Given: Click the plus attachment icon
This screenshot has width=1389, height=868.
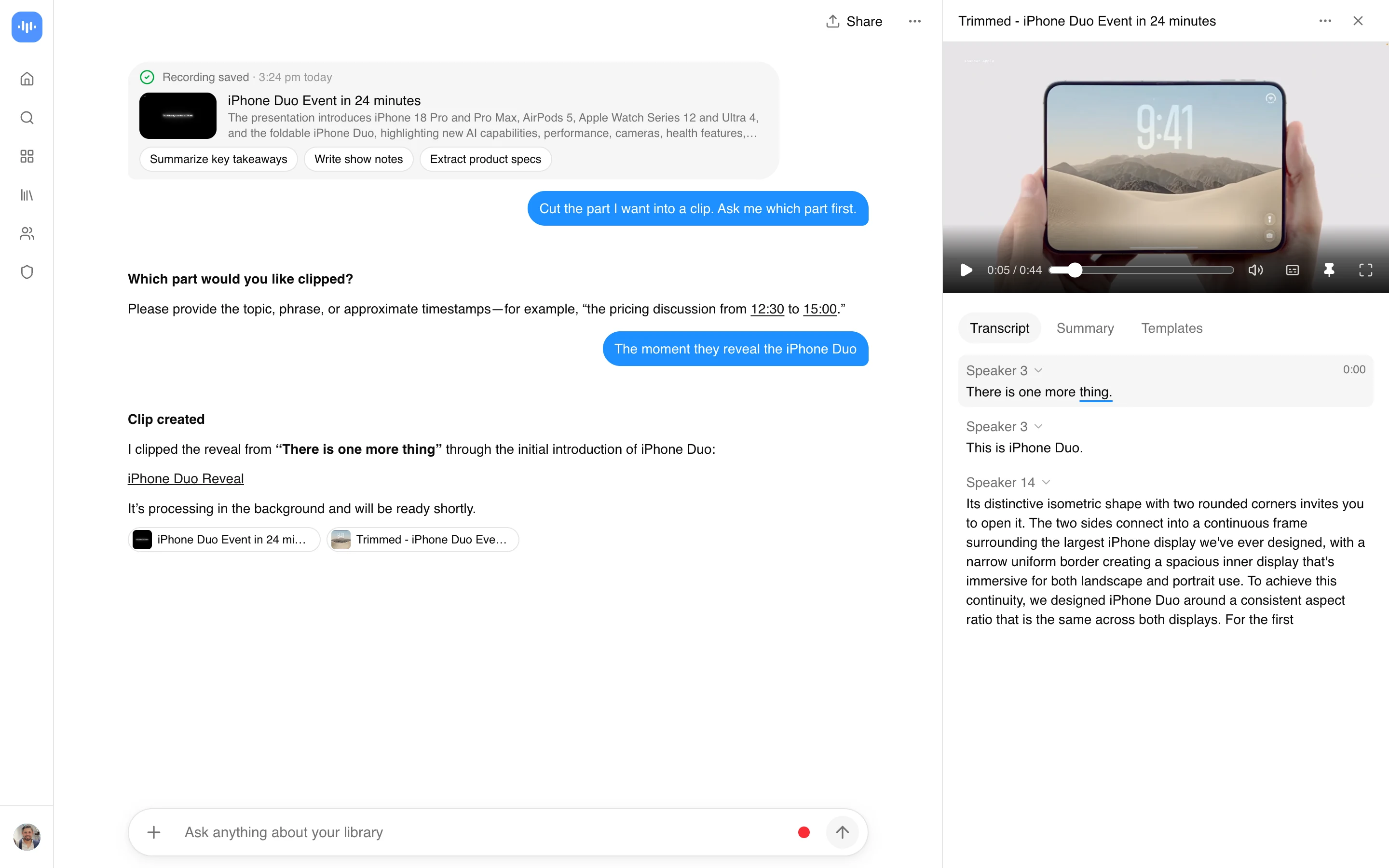Looking at the screenshot, I should tap(154, 832).
